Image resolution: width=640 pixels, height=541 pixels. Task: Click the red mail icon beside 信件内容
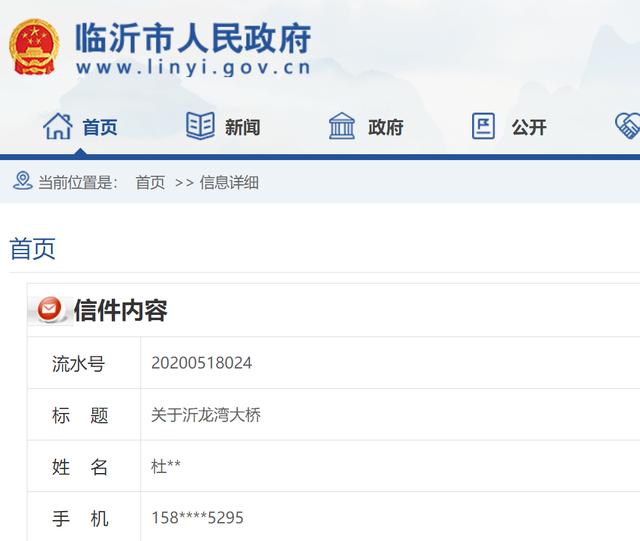point(49,309)
